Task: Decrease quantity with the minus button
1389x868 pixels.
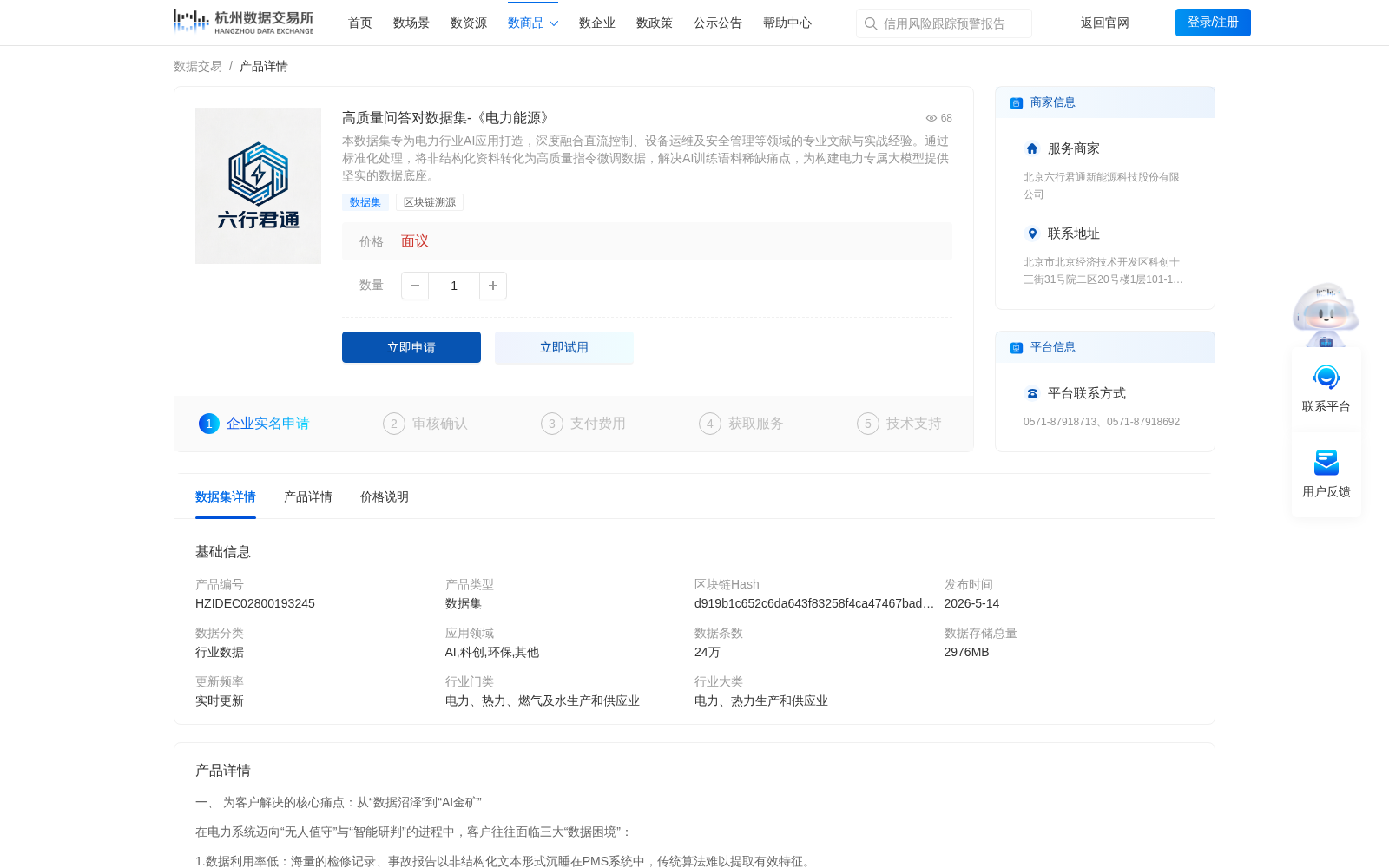Action: point(415,286)
